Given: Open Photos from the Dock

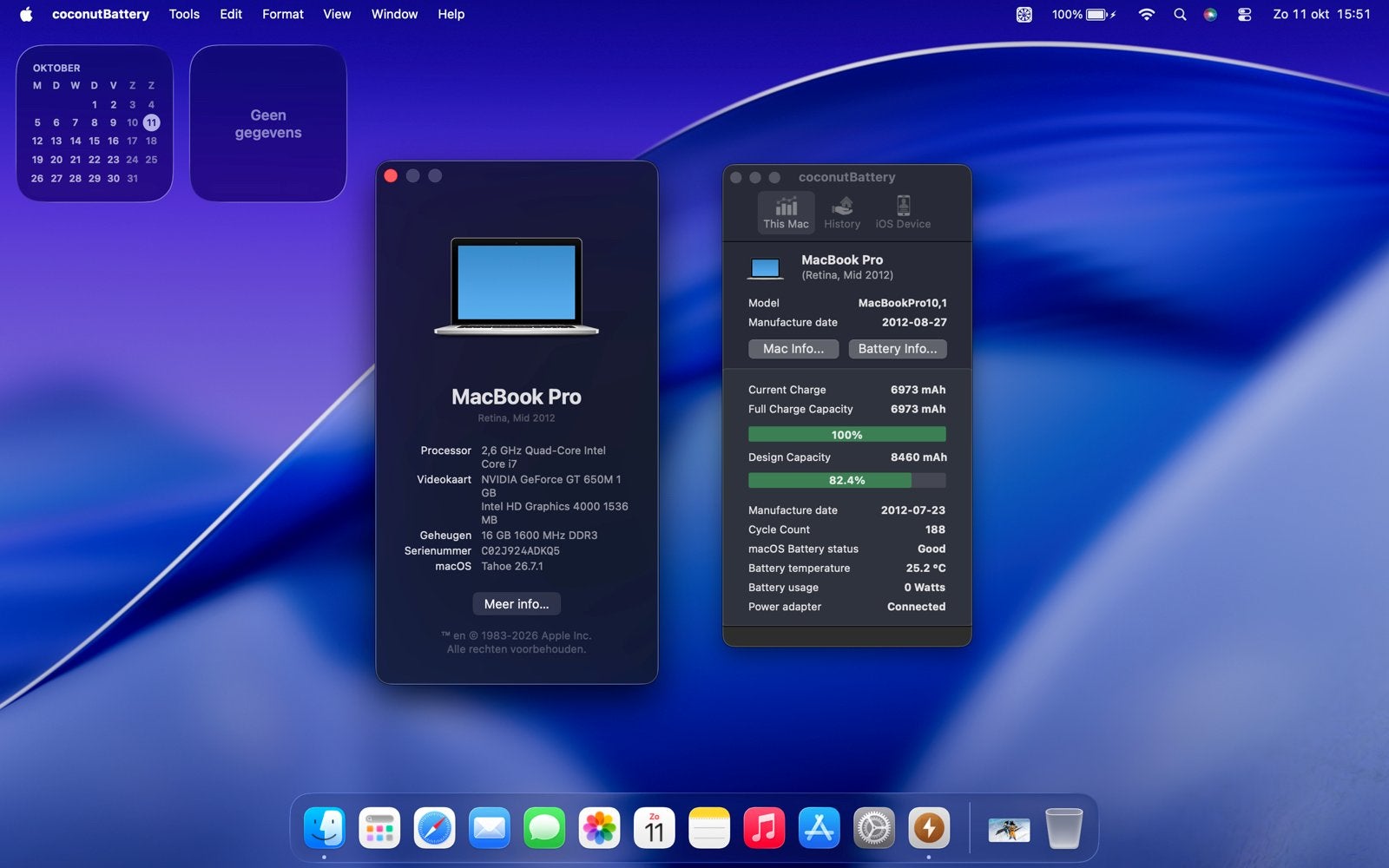Looking at the screenshot, I should pos(599,828).
